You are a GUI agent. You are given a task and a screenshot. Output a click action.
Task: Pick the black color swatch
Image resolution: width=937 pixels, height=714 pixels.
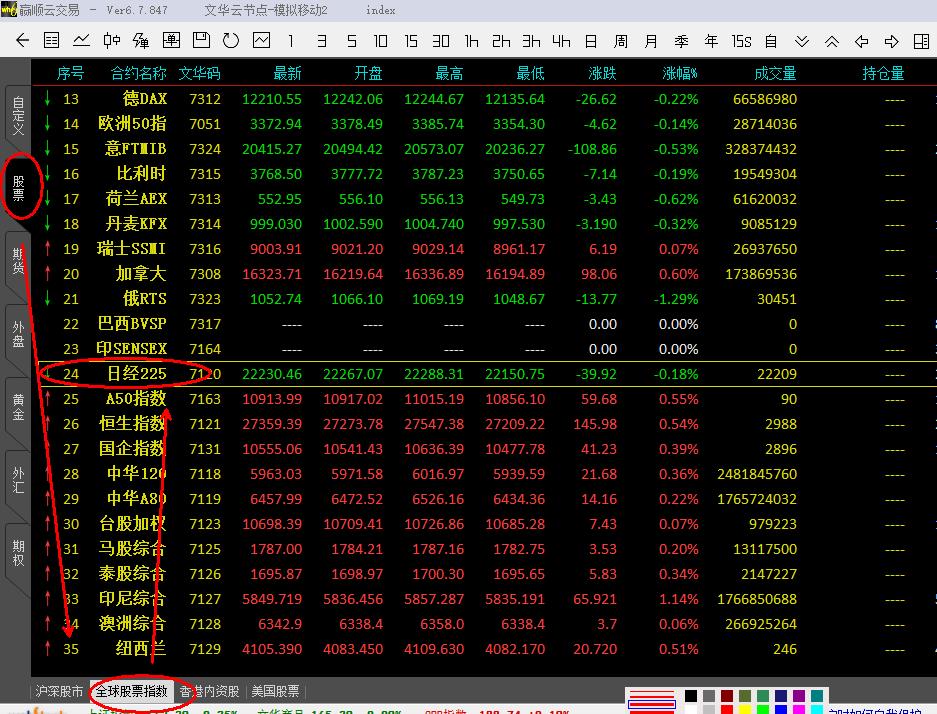[691, 696]
